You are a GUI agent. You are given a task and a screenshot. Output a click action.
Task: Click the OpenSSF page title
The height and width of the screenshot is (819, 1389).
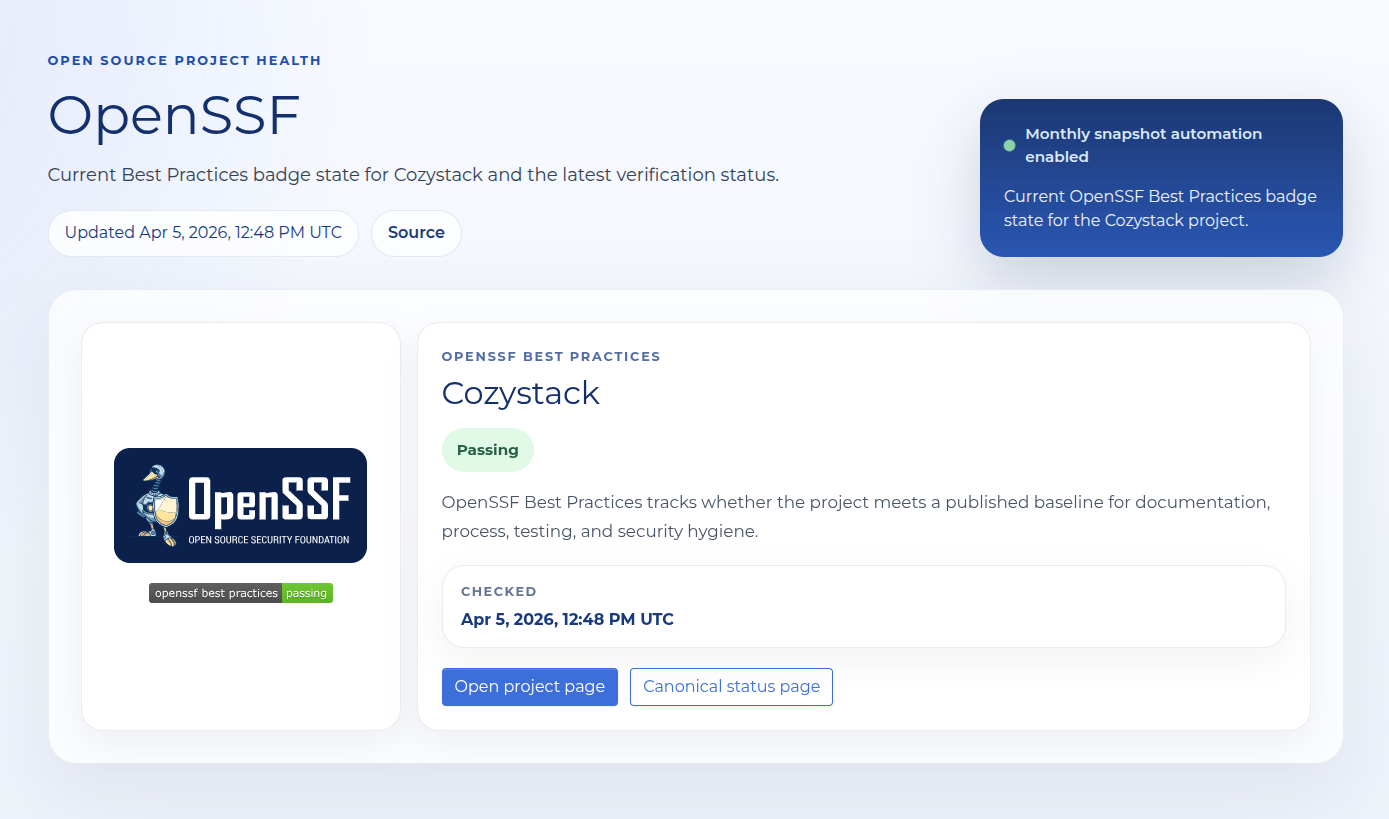coord(173,117)
